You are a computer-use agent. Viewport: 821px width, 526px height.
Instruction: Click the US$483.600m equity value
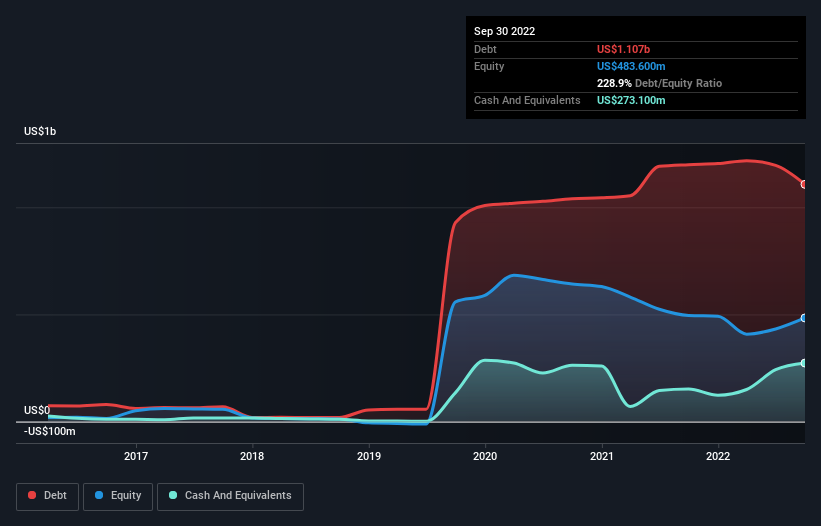[x=631, y=66]
